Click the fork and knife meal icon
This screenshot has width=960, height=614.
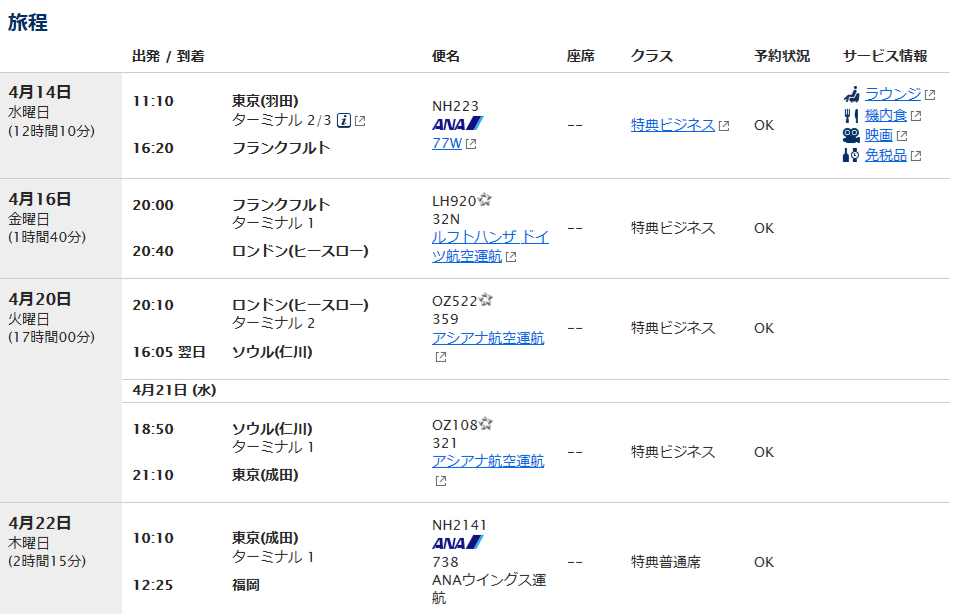(x=851, y=115)
